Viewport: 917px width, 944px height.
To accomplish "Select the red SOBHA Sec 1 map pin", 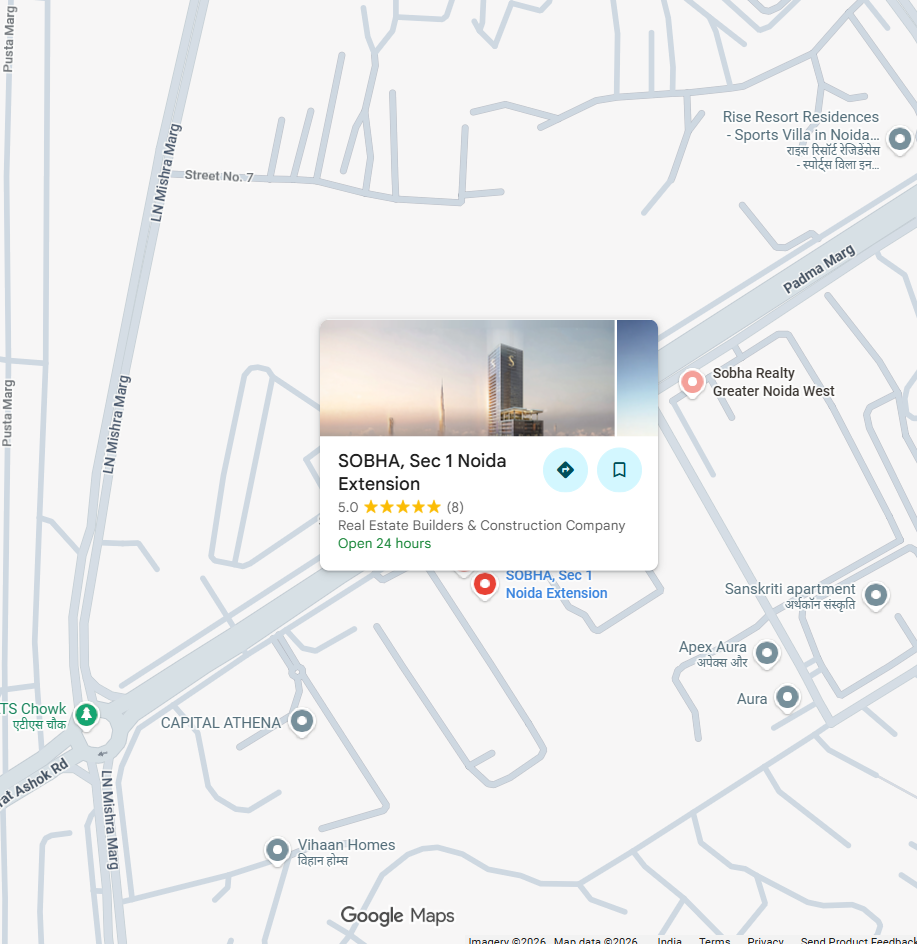I will (x=485, y=586).
